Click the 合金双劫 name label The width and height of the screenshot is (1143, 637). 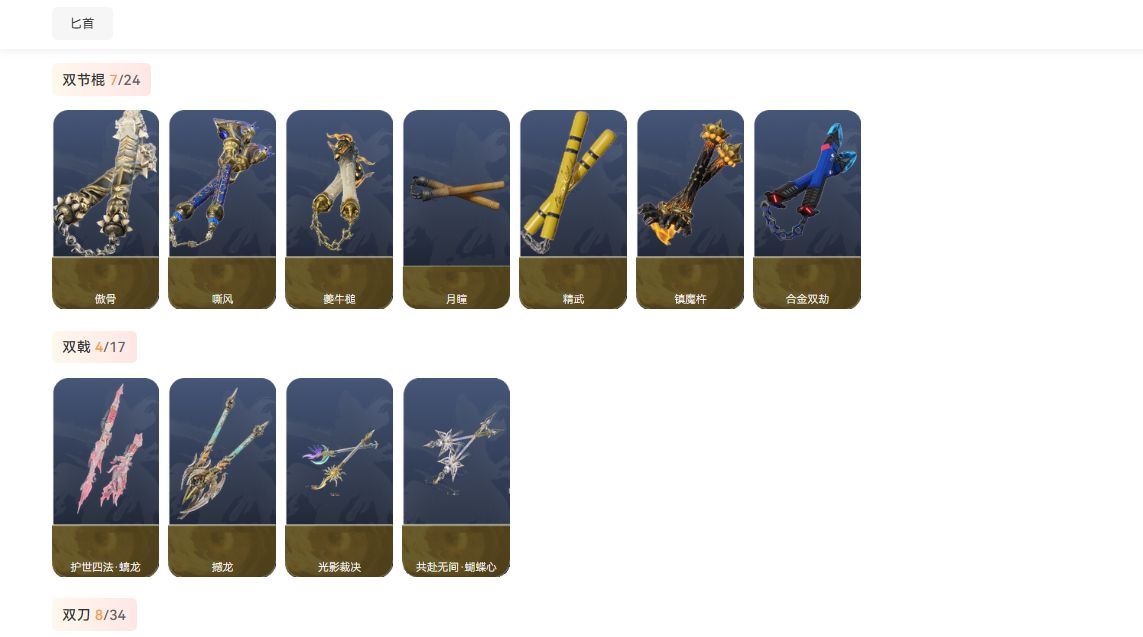point(807,299)
